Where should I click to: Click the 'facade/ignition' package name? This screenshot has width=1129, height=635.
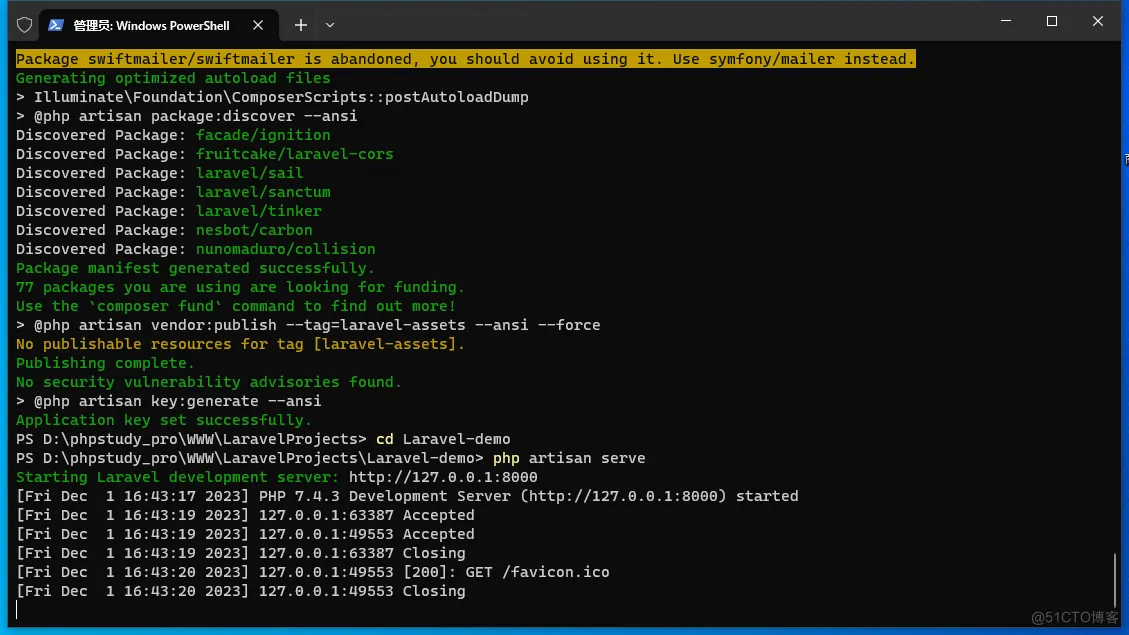(x=263, y=135)
